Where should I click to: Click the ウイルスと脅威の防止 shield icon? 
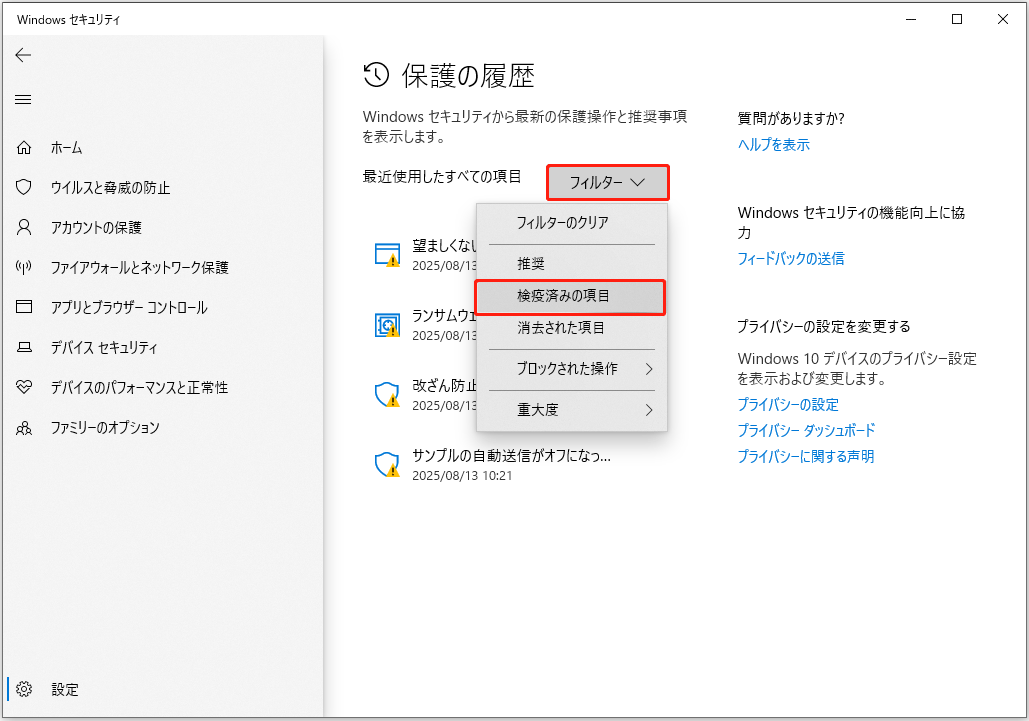click(x=25, y=188)
